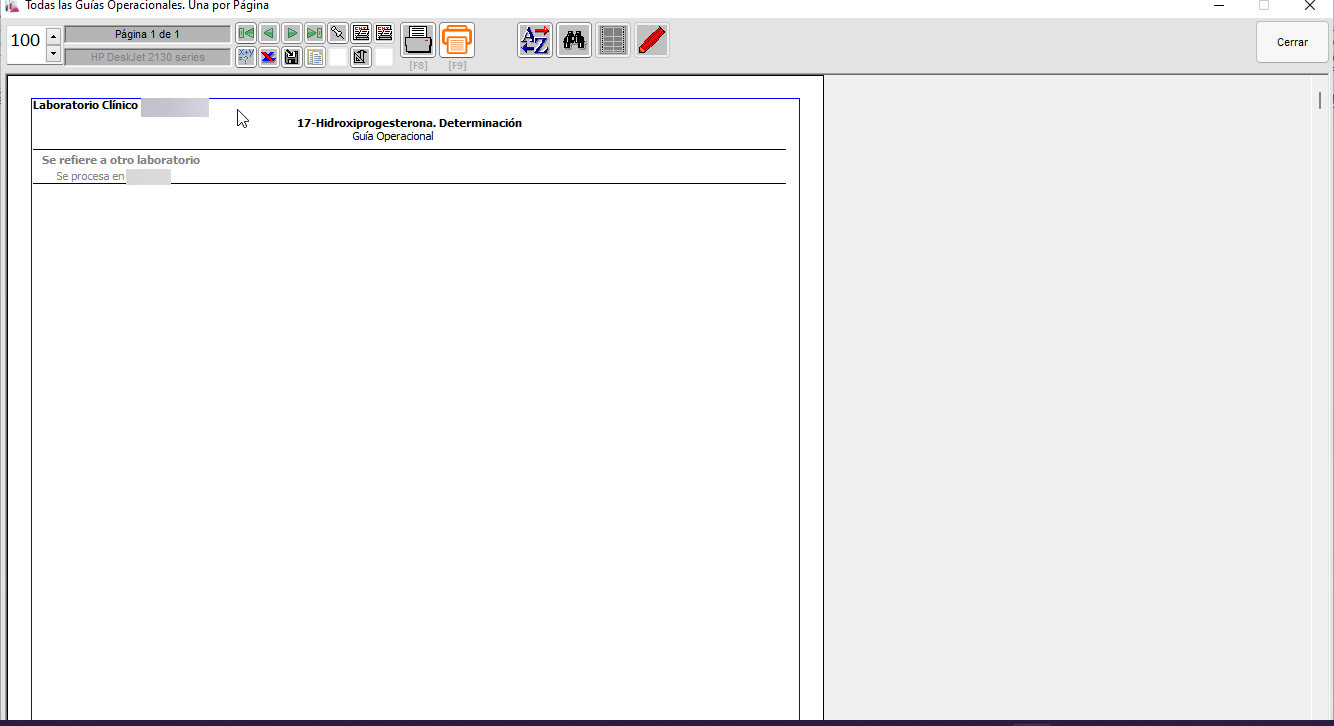This screenshot has width=1334, height=726.
Task: Advance to the next page
Action: point(291,33)
